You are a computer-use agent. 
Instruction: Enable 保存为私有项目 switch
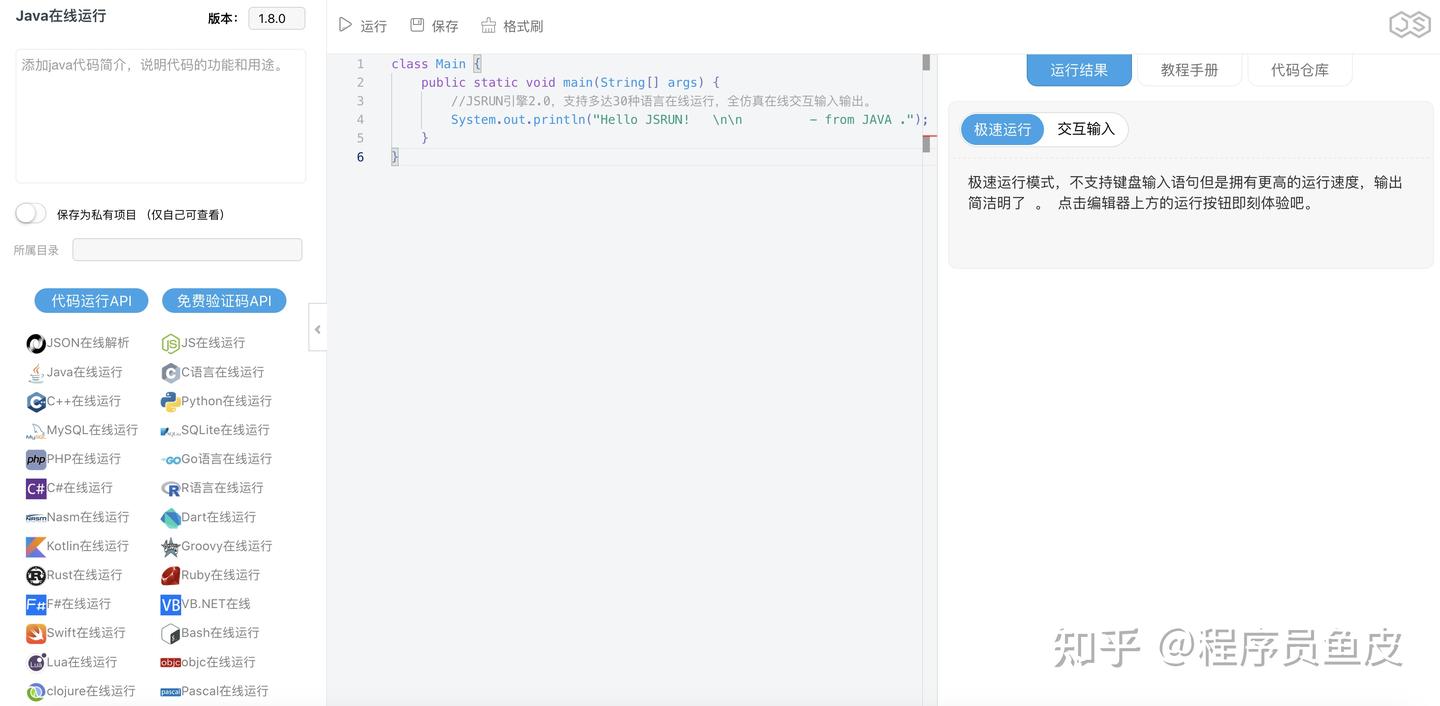coord(30,213)
